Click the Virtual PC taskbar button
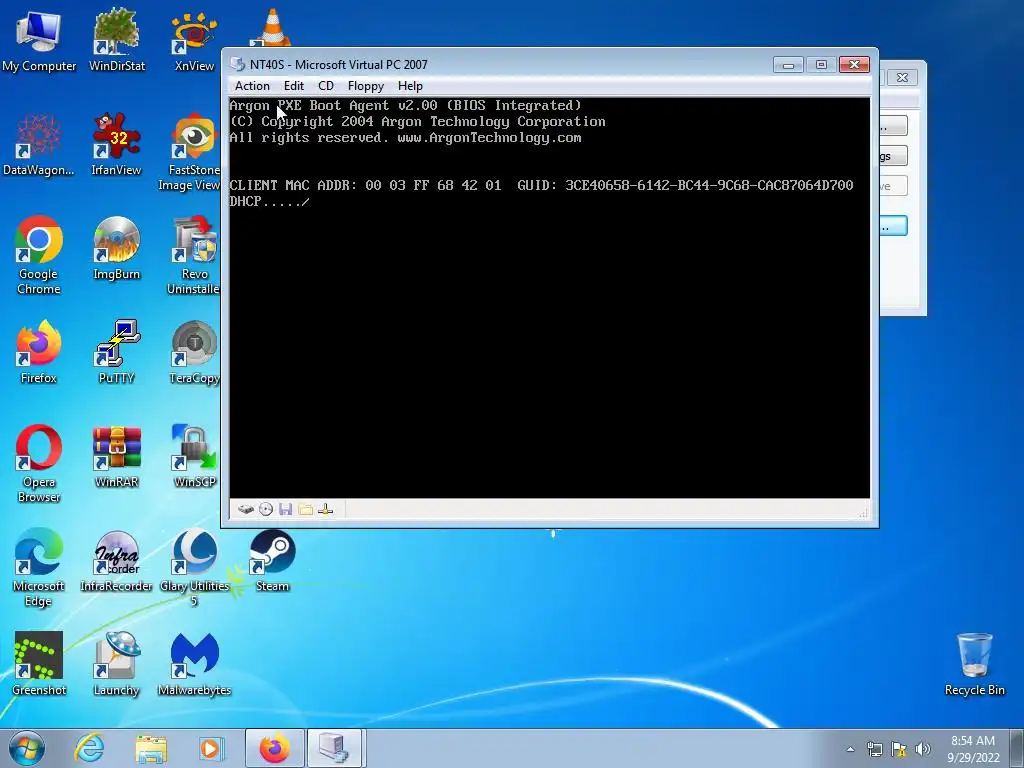Screen dimensions: 1024x768 click(x=334, y=748)
